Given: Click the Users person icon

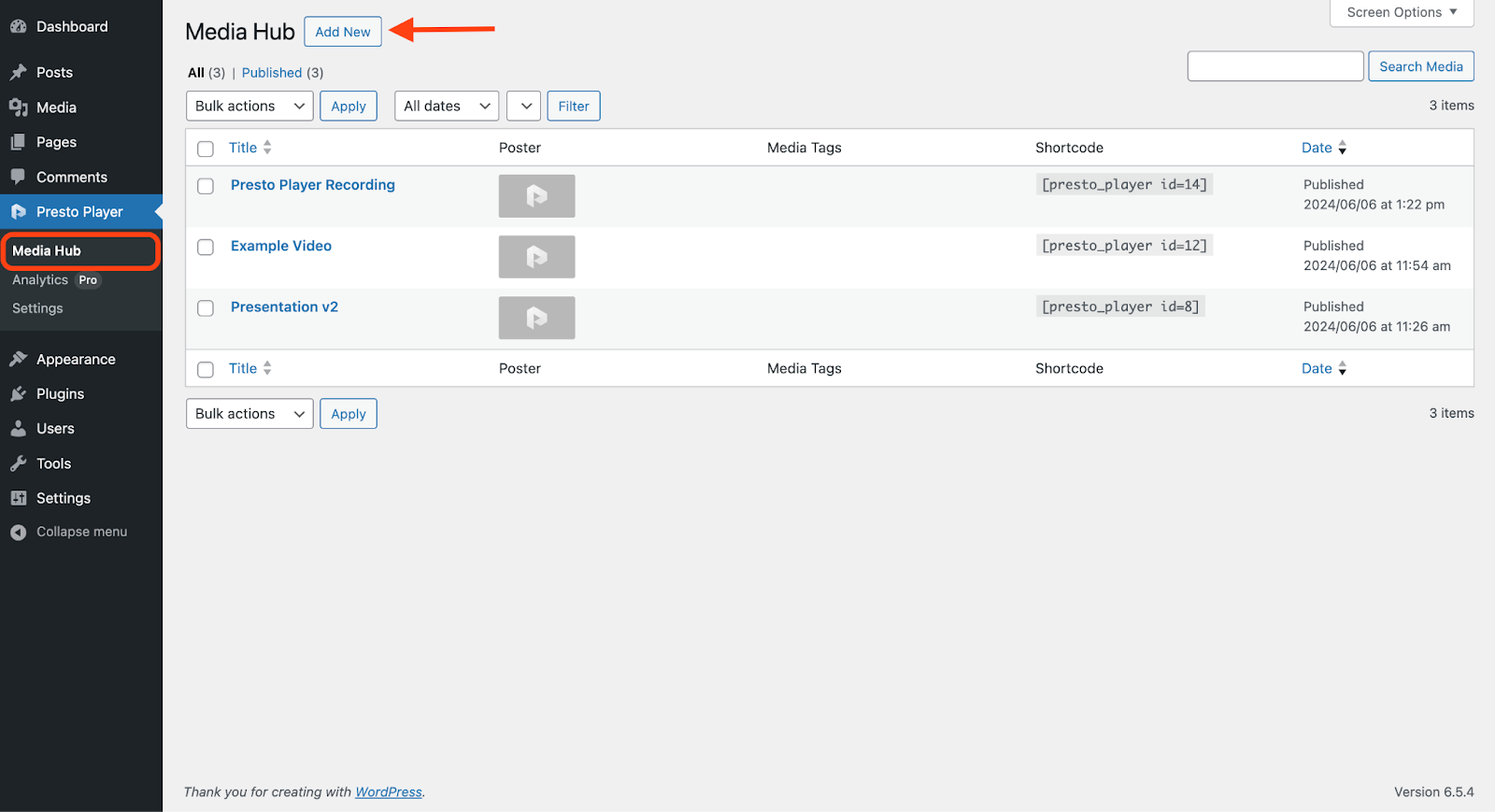Looking at the screenshot, I should tap(18, 429).
